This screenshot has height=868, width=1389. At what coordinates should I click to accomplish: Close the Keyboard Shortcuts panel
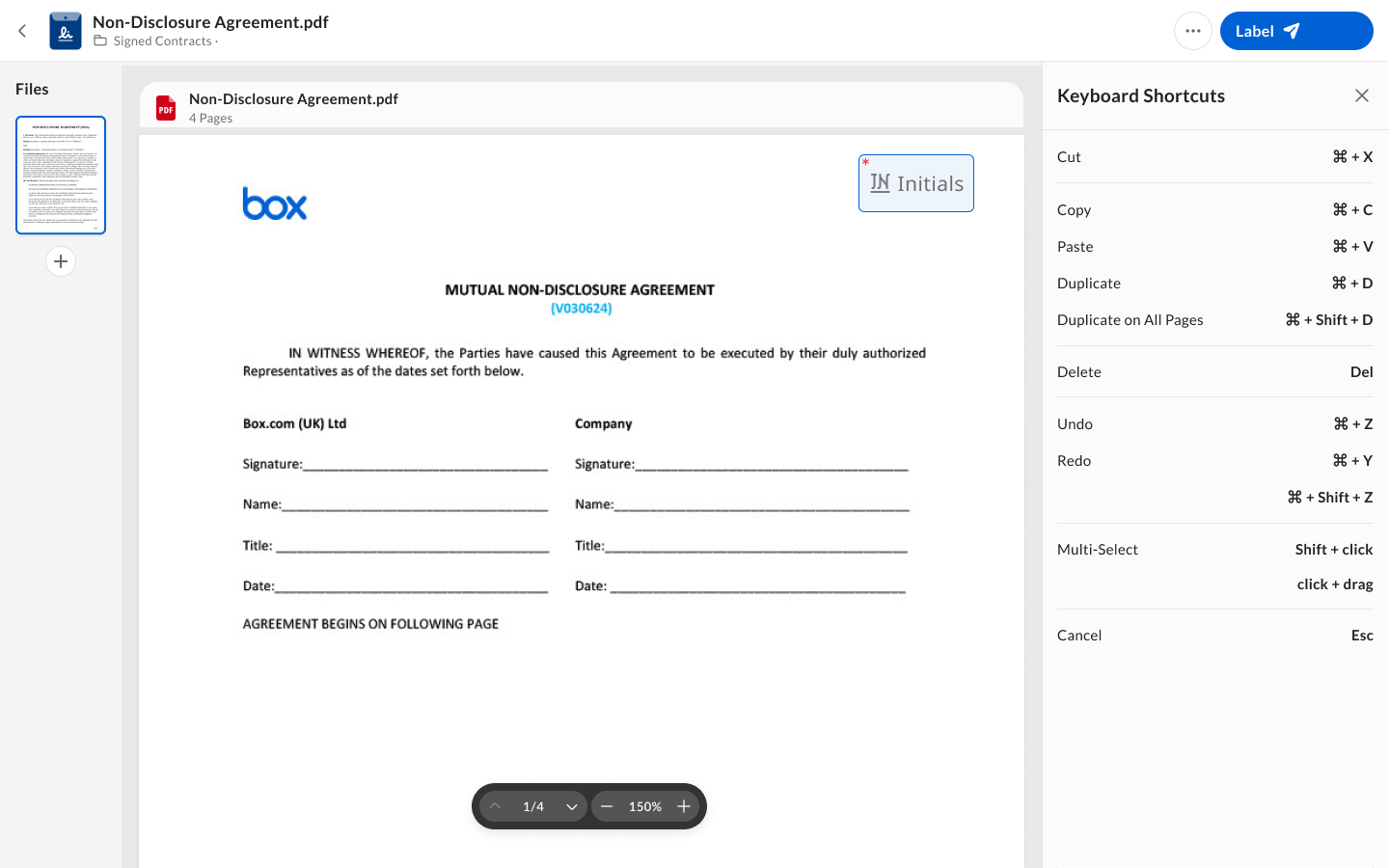1362,95
